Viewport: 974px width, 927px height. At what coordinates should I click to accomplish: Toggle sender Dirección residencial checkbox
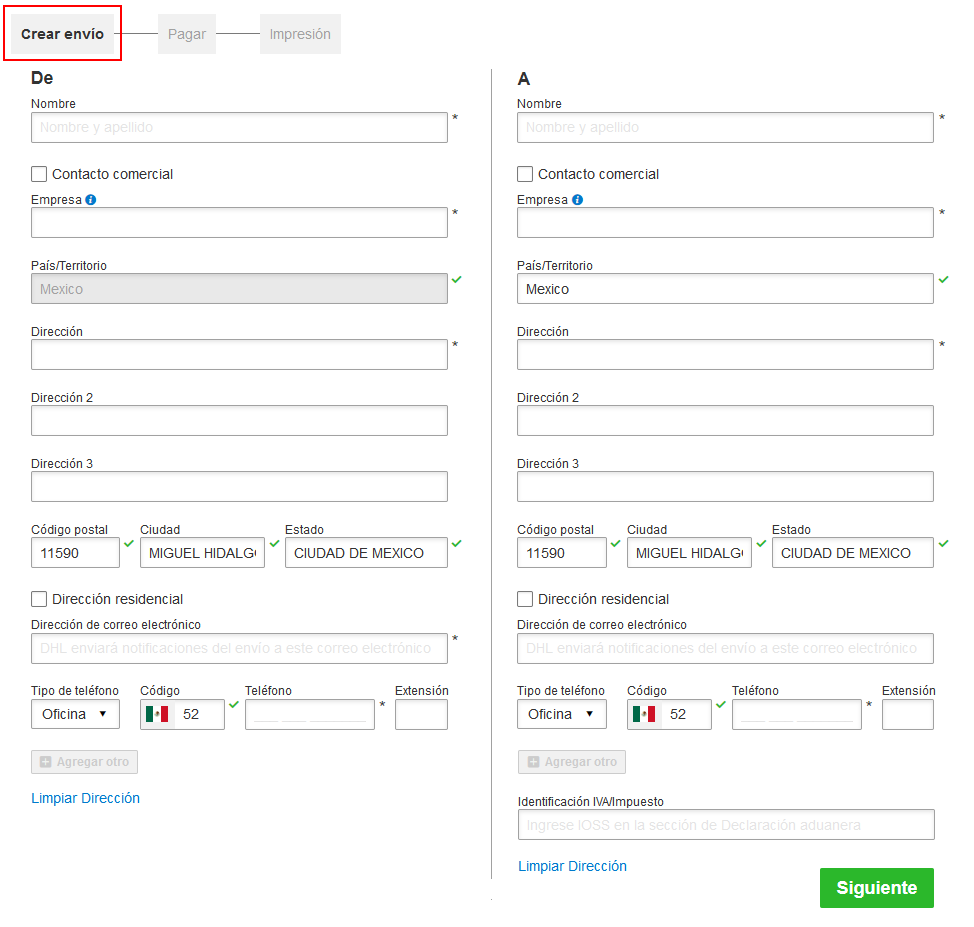tap(39, 599)
